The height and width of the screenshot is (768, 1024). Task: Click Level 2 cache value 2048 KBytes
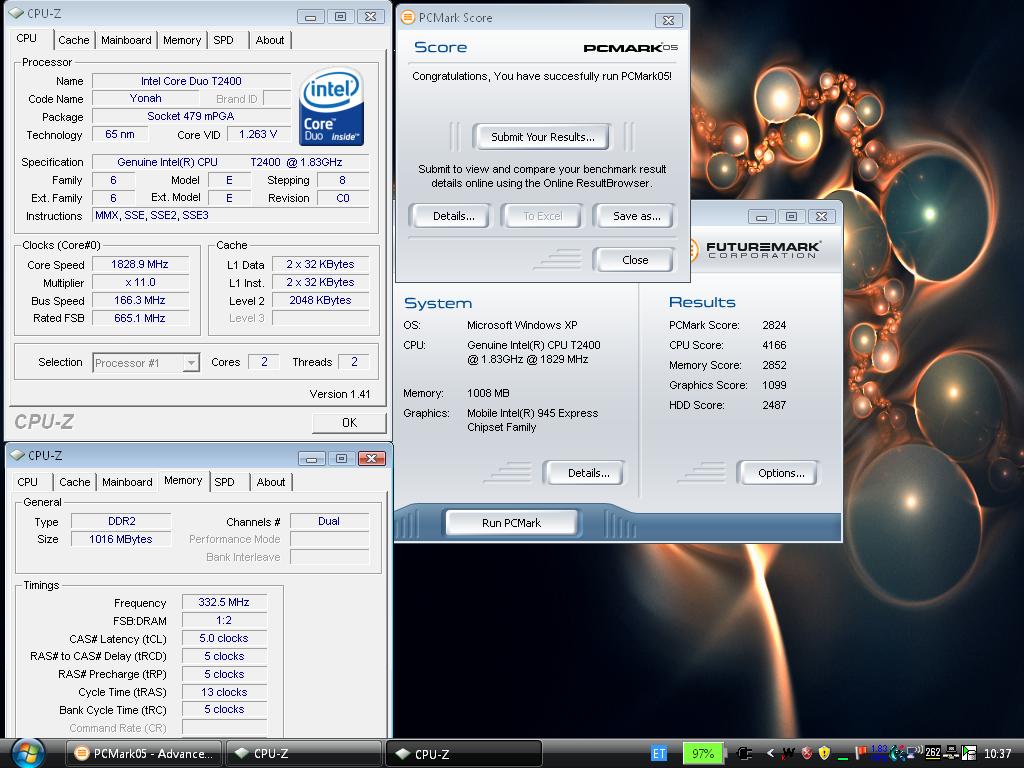coord(321,300)
